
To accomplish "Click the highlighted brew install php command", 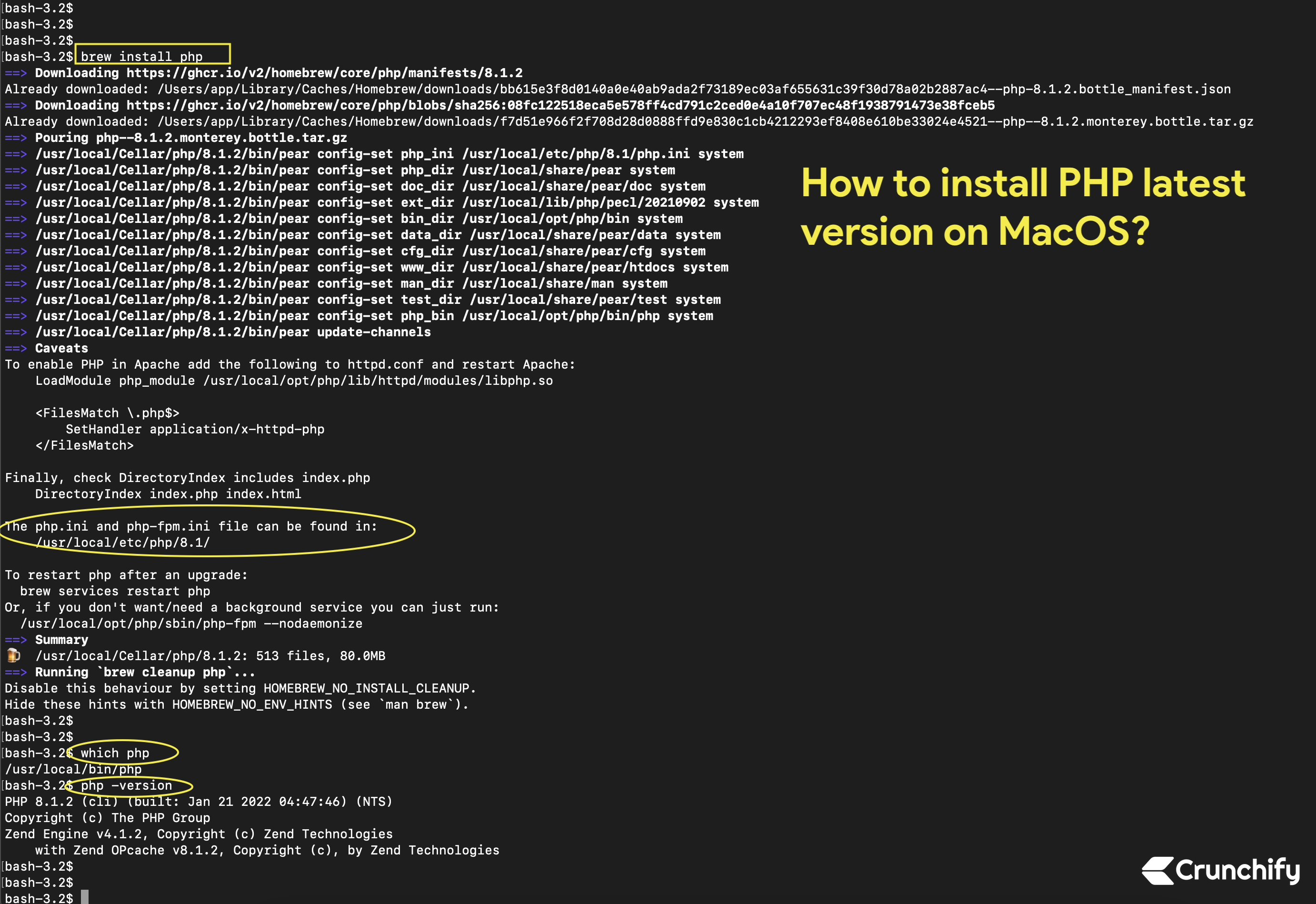I will point(141,57).
